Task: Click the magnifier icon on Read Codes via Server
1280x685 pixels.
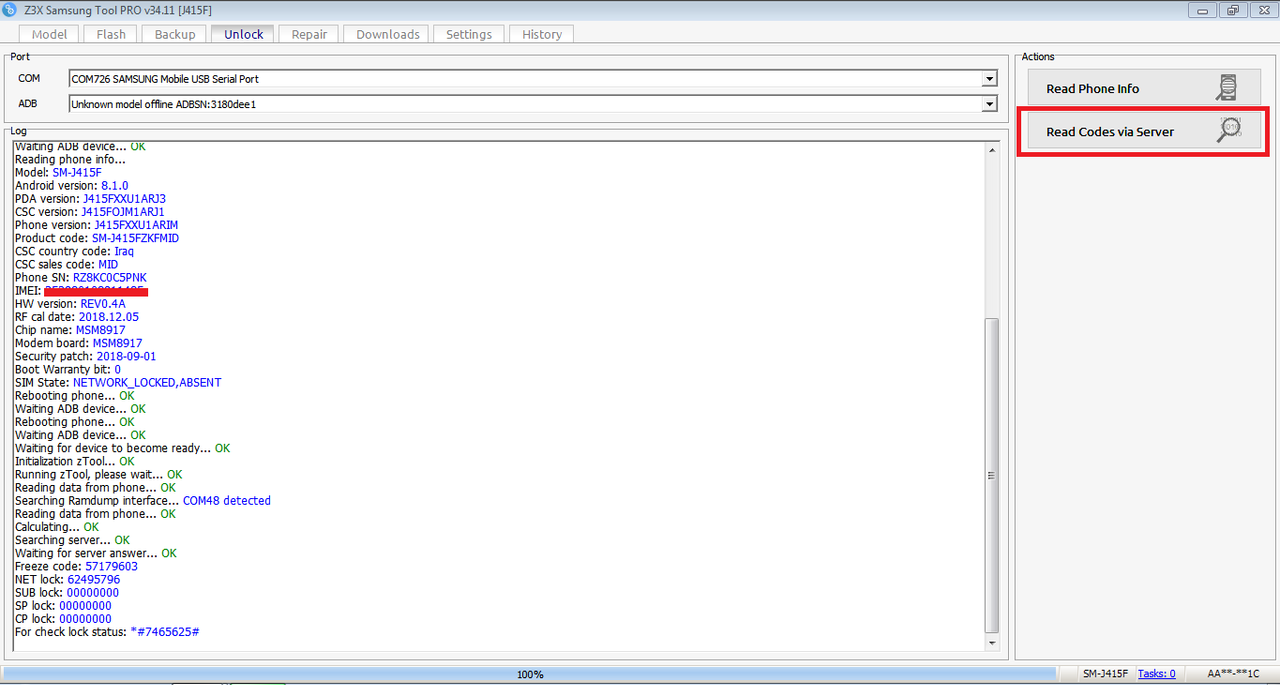Action: point(1228,131)
